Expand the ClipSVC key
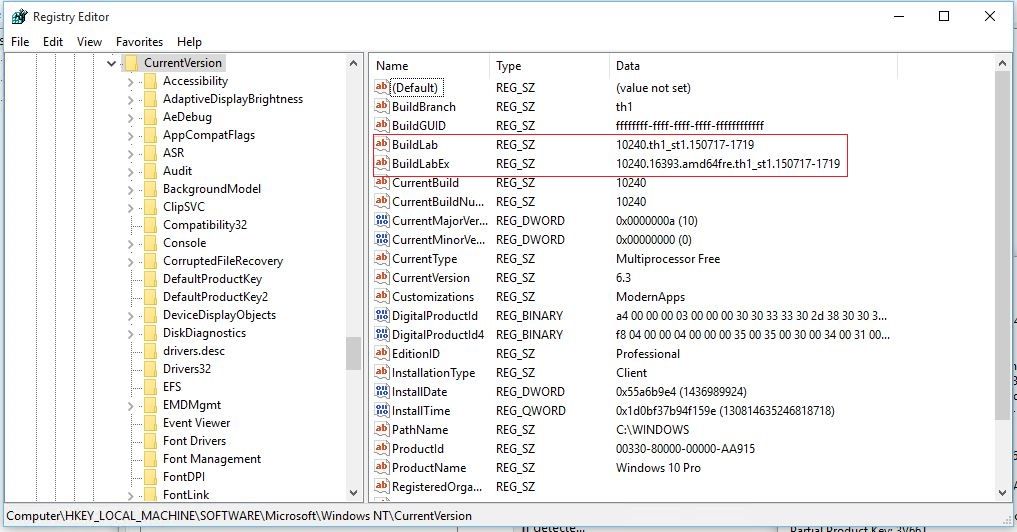 coord(130,208)
